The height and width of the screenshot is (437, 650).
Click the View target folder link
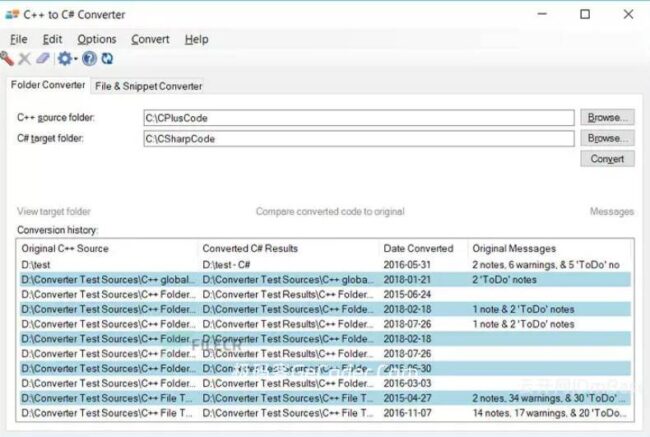point(53,211)
